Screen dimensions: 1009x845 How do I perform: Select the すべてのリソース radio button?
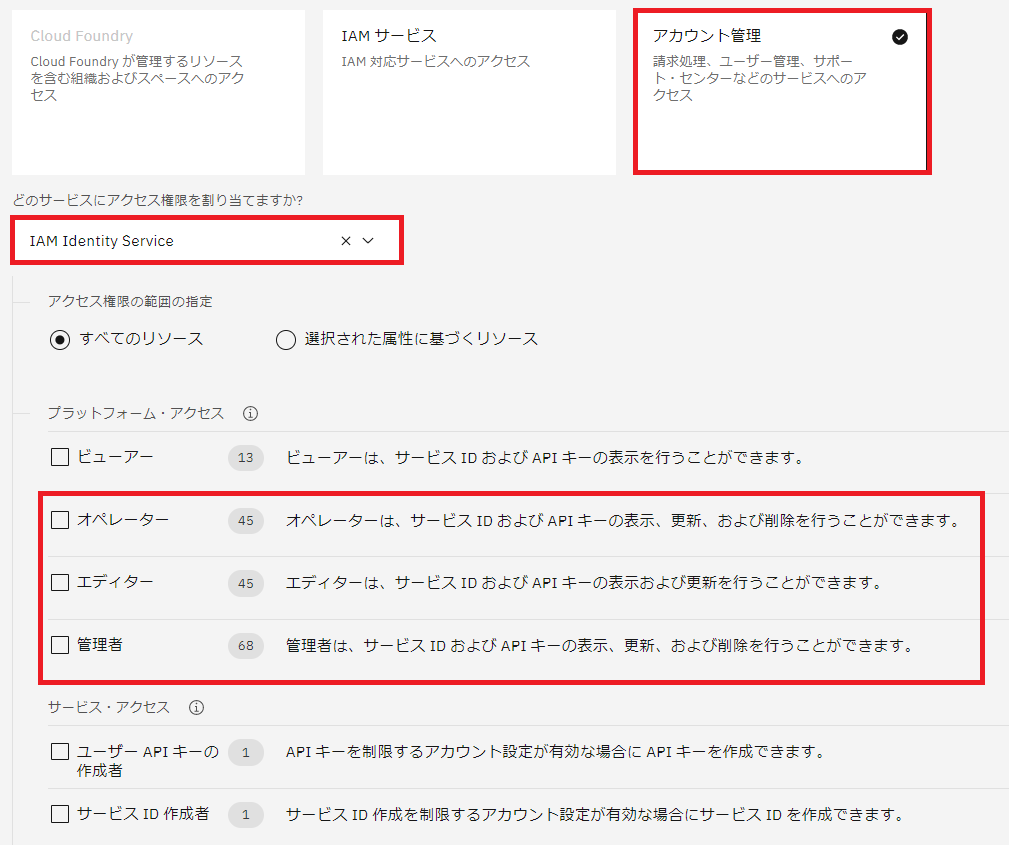click(x=60, y=339)
